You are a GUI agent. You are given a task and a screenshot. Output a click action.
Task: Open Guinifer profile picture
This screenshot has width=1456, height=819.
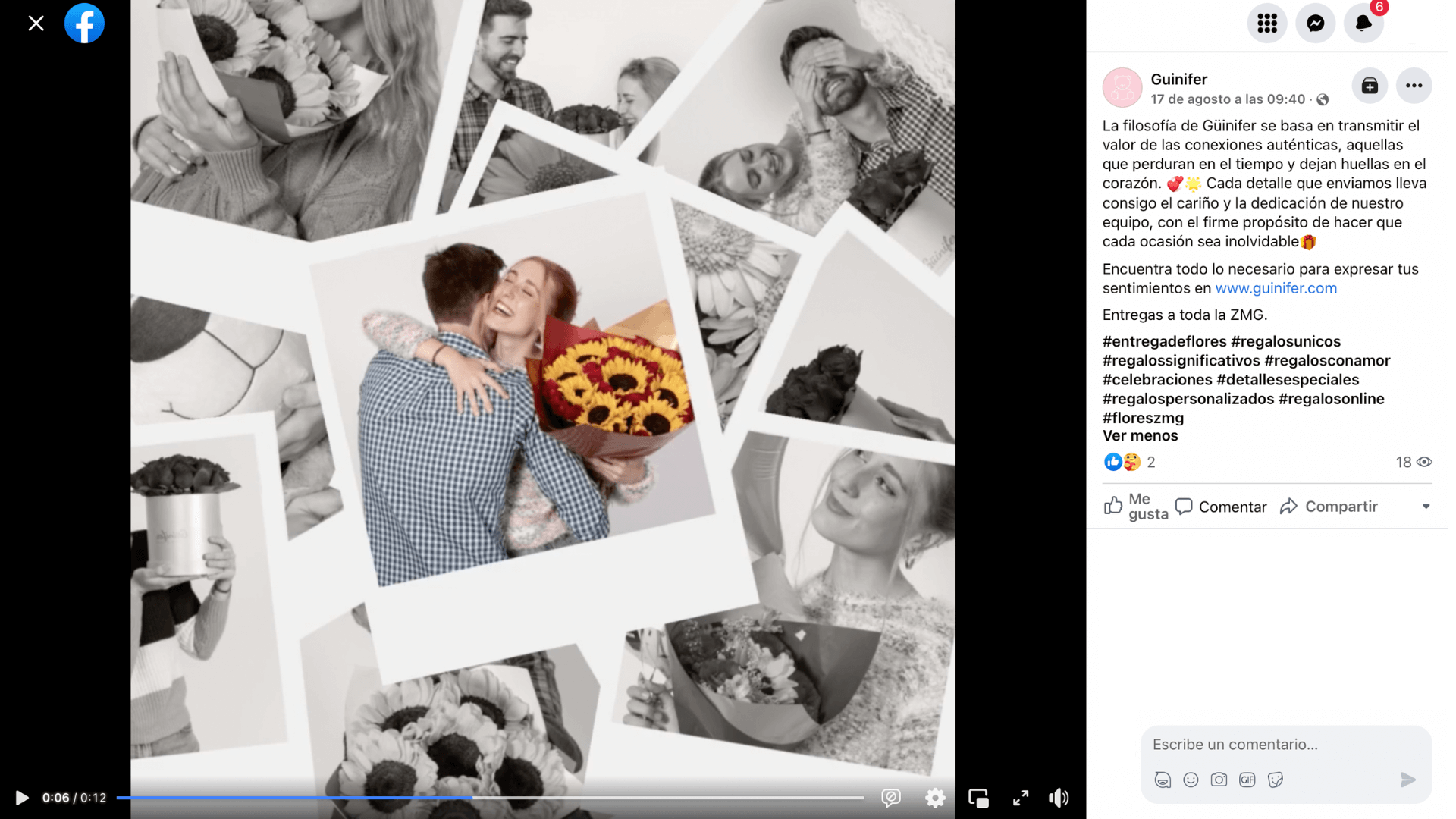click(1122, 88)
